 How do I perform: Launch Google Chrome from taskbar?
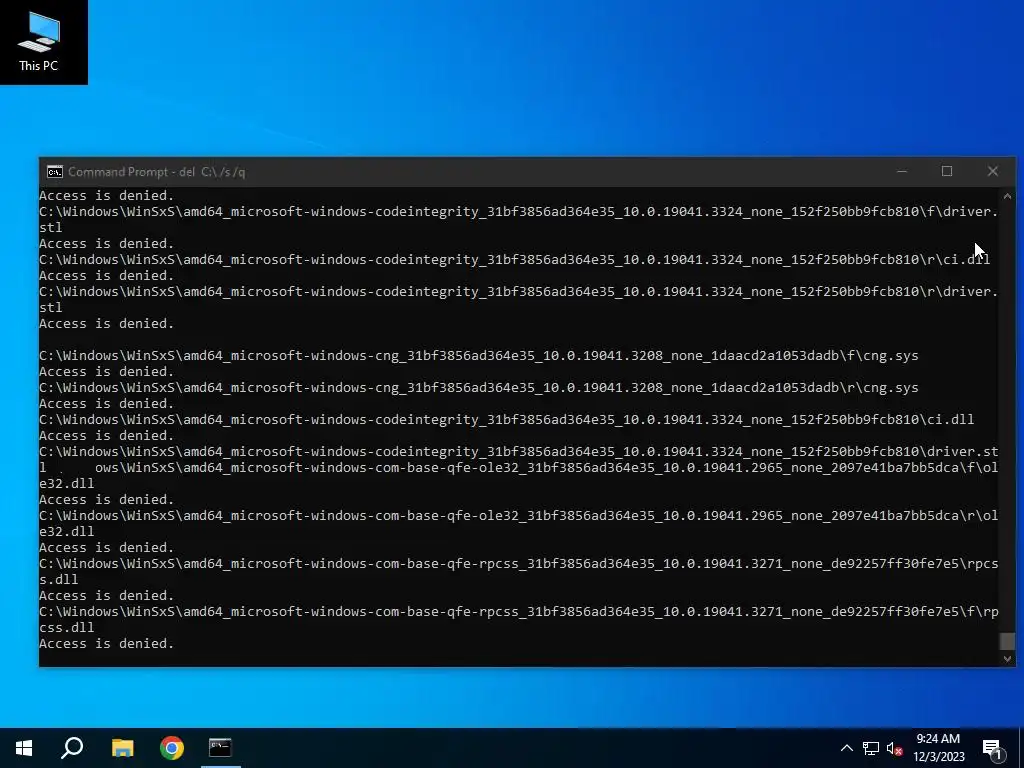click(172, 748)
